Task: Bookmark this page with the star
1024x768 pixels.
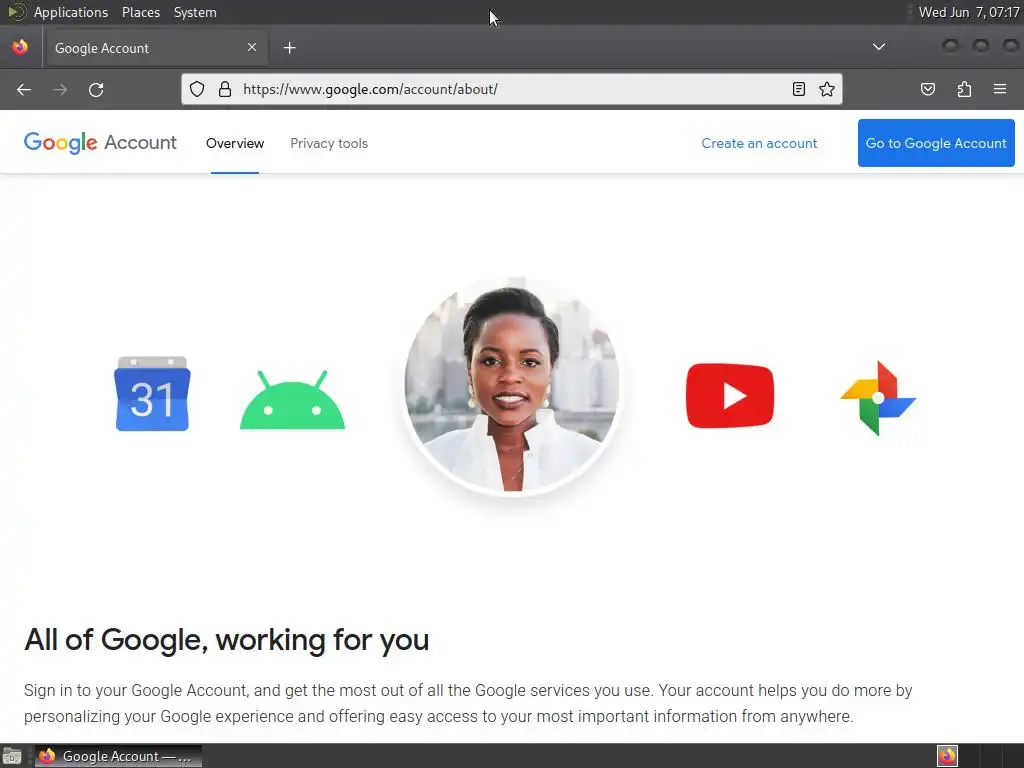Action: click(827, 89)
